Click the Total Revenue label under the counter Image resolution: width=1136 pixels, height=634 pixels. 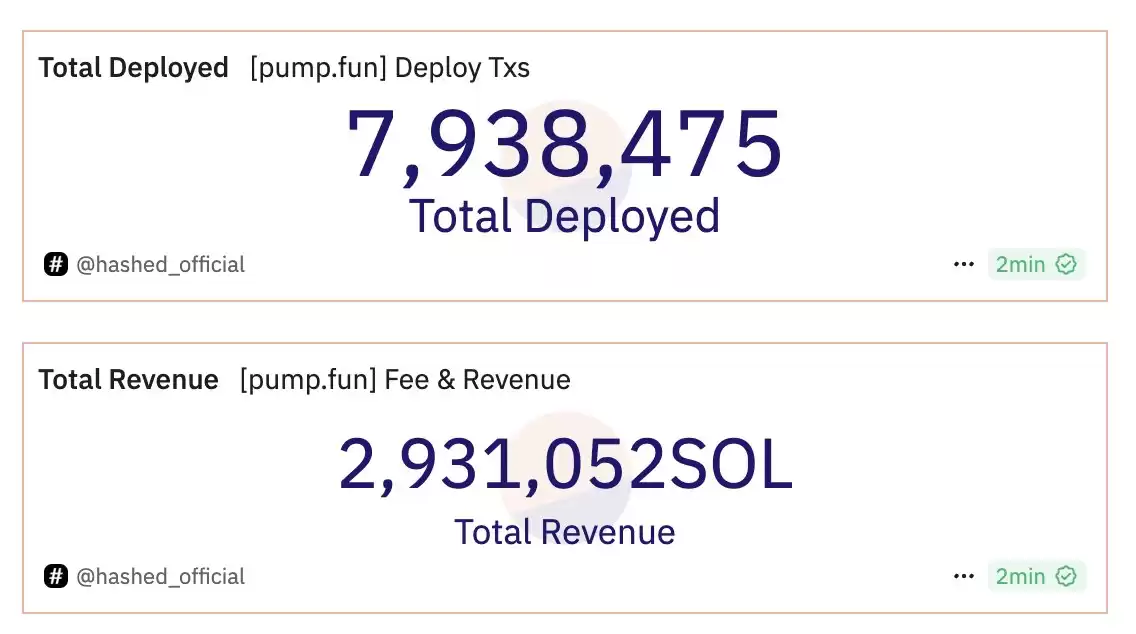click(564, 533)
